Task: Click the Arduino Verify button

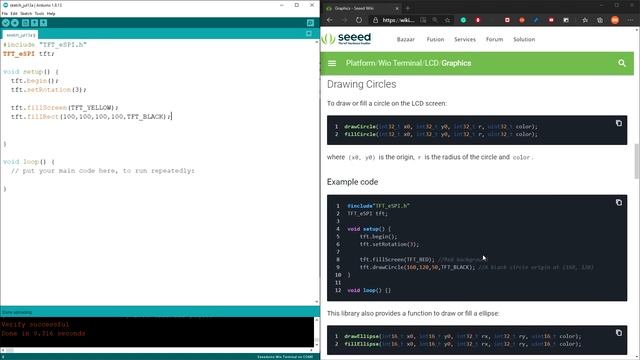Action: click(6, 23)
